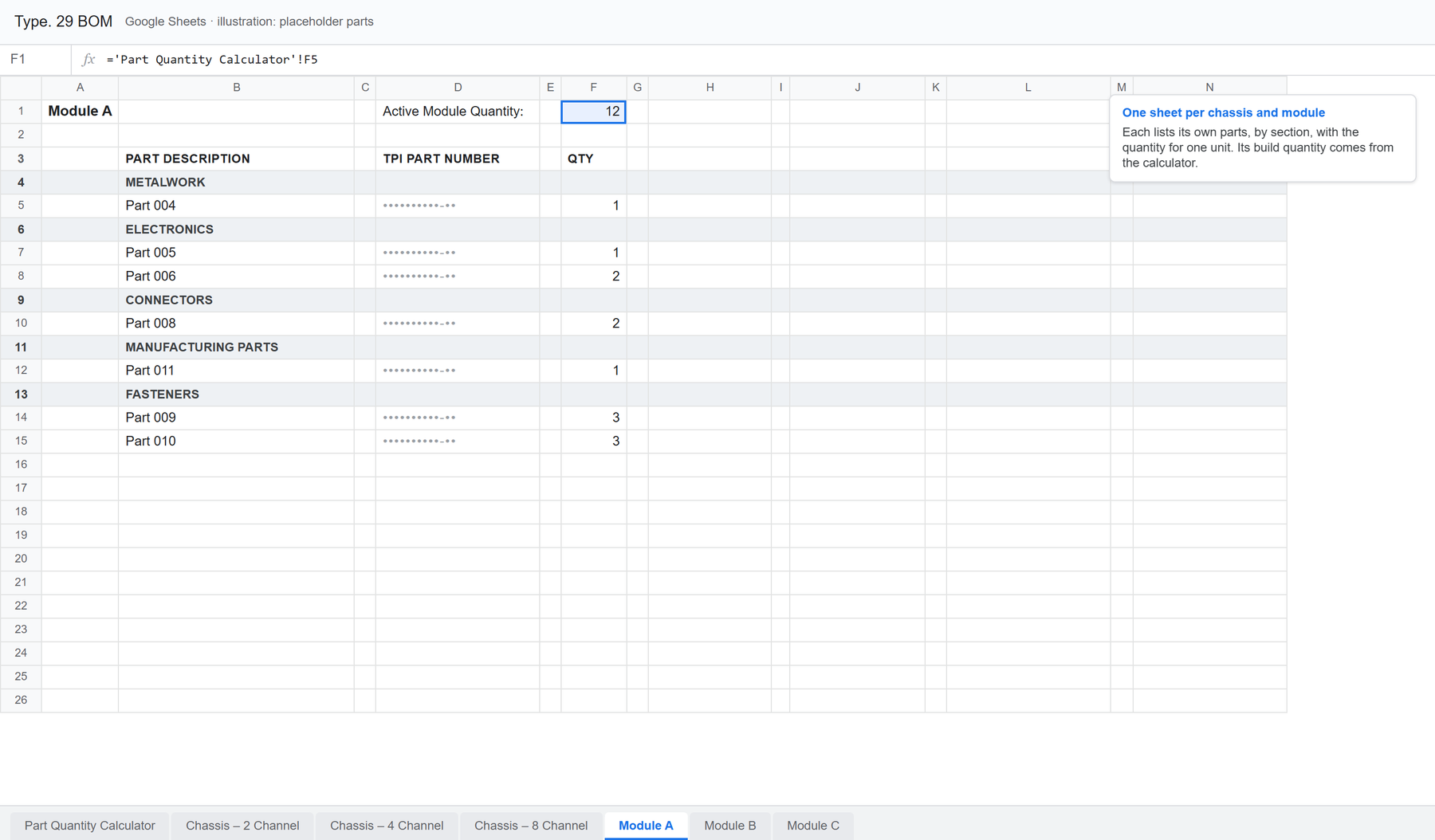Image resolution: width=1435 pixels, height=840 pixels.
Task: Click row header 1
Action: 21,112
